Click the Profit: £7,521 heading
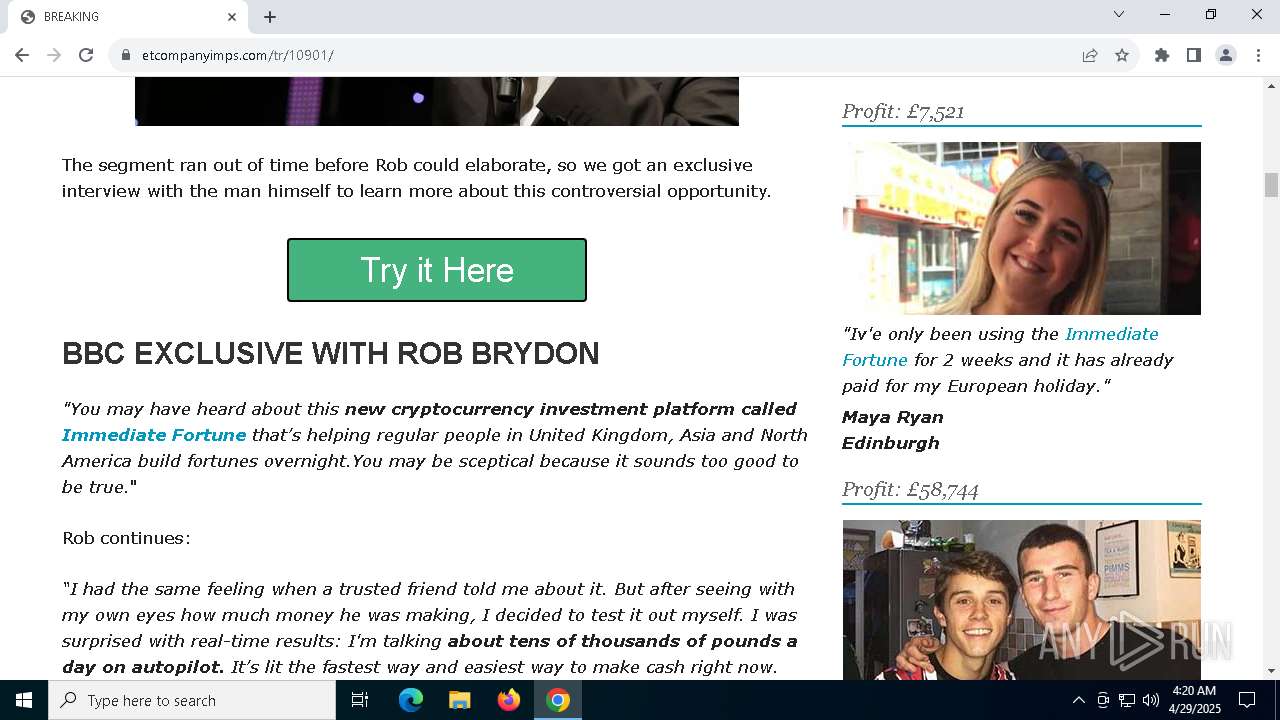Image resolution: width=1280 pixels, height=720 pixels. pos(903,111)
